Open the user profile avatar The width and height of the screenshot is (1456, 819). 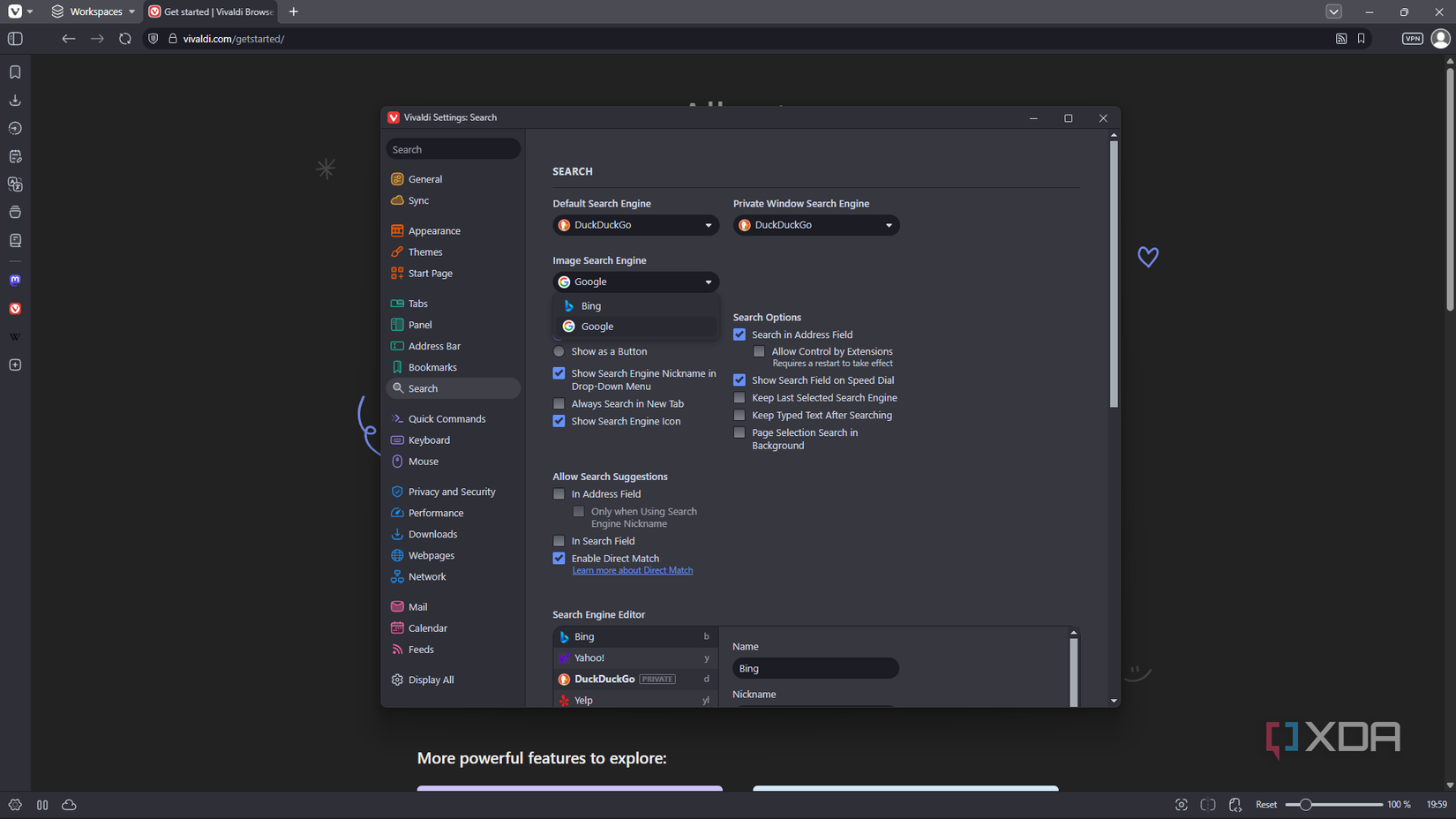(1440, 39)
